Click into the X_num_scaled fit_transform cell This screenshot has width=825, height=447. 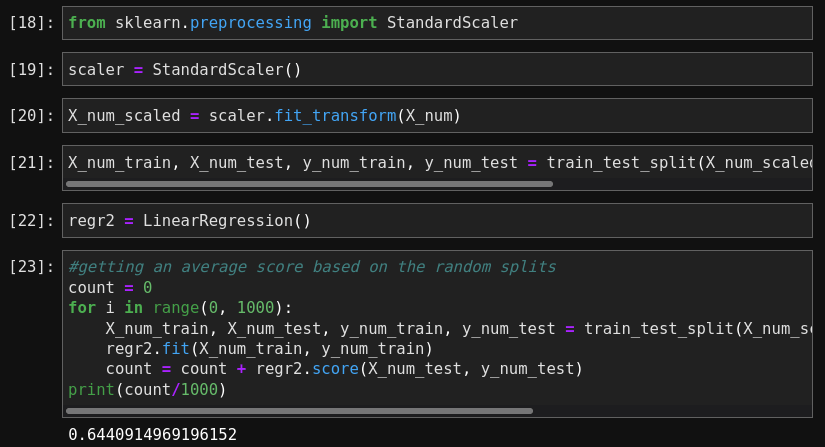click(x=436, y=115)
